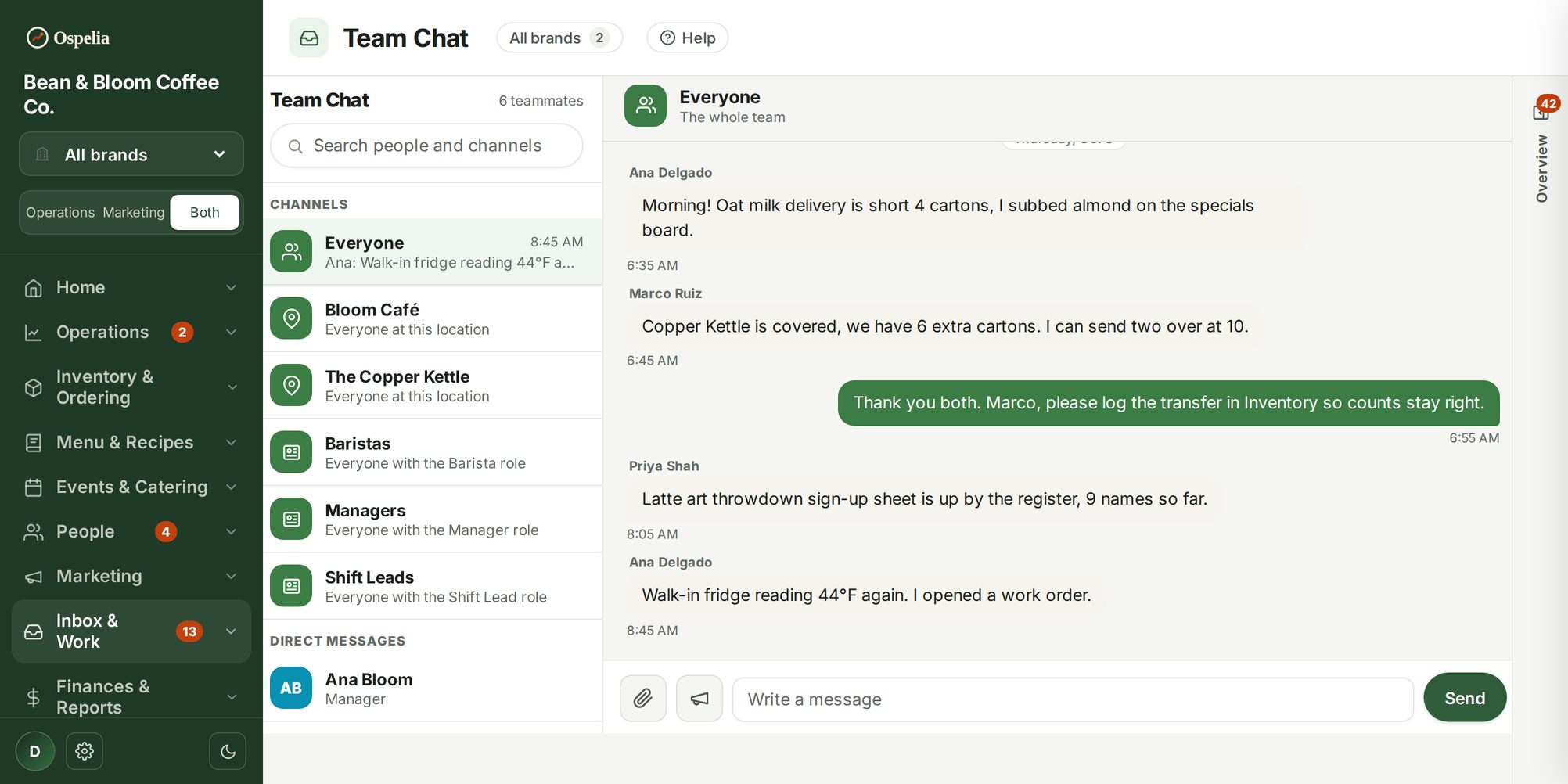Click the Operations chart icon in sidebar
This screenshot has width=1568, height=784.
[33, 333]
